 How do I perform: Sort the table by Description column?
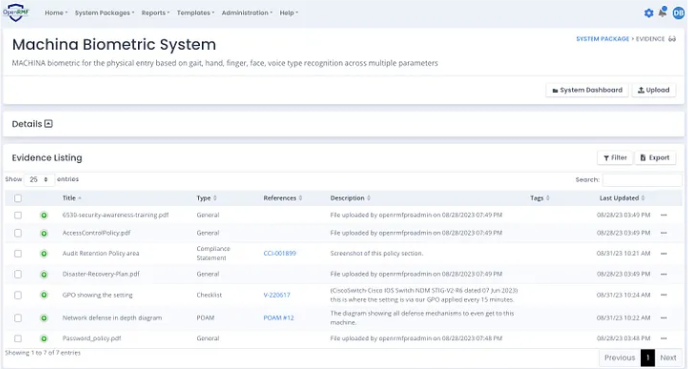(350, 198)
